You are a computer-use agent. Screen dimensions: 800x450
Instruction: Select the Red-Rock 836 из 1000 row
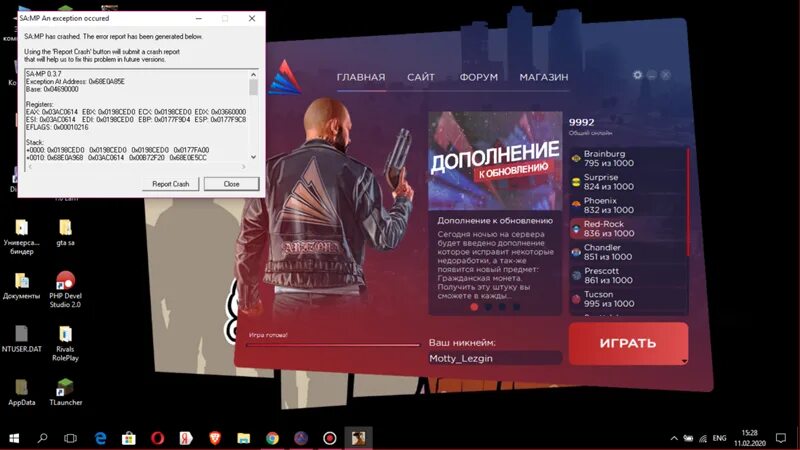click(628, 229)
